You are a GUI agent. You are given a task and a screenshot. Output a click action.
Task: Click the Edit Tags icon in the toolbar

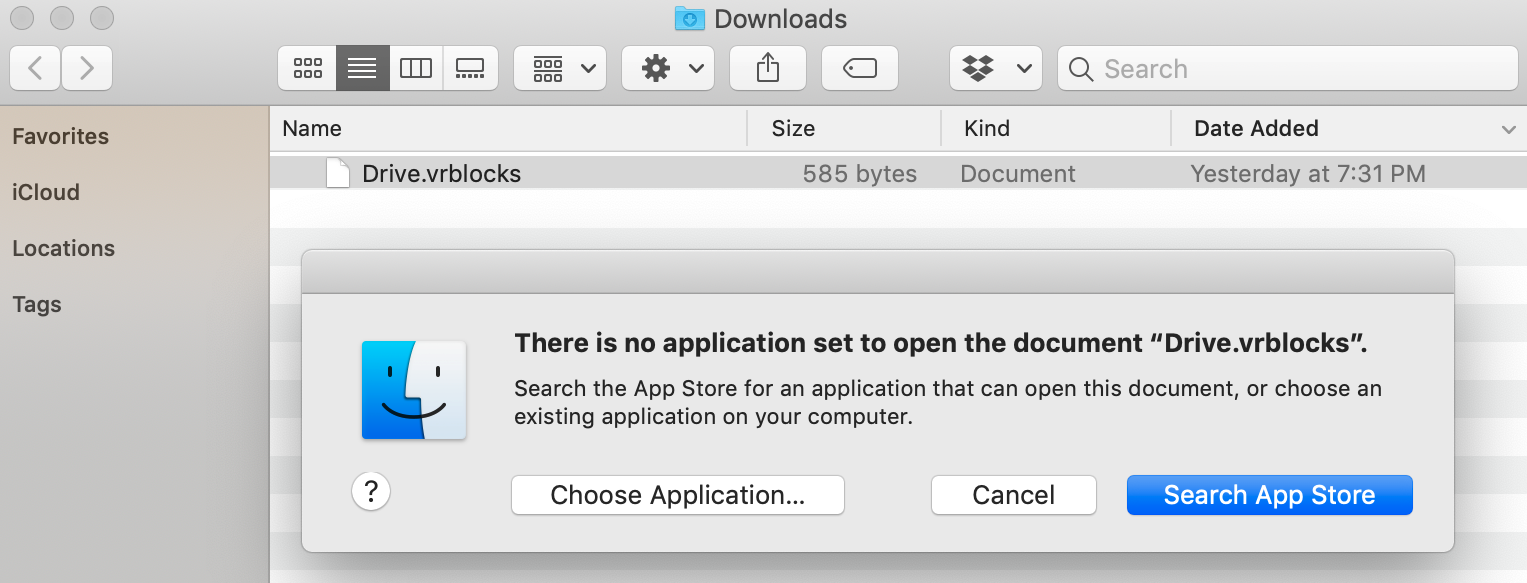tap(859, 68)
